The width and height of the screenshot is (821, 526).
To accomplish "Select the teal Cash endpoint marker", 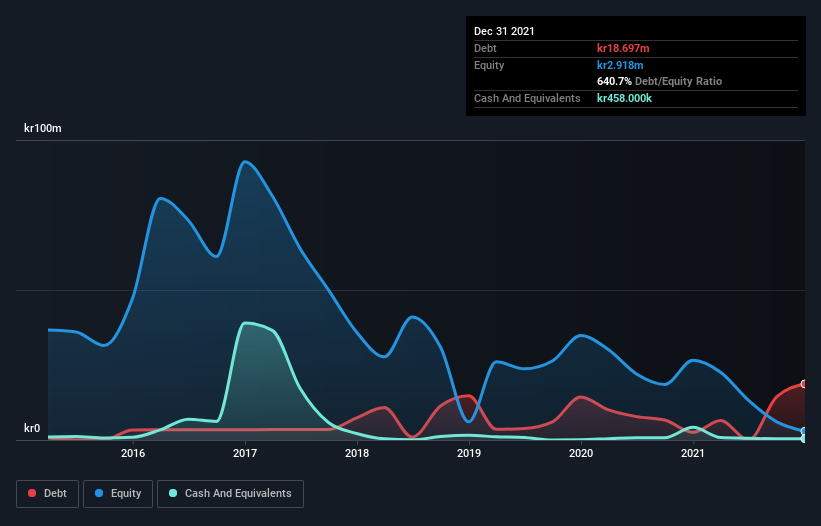I will pyautogui.click(x=804, y=439).
